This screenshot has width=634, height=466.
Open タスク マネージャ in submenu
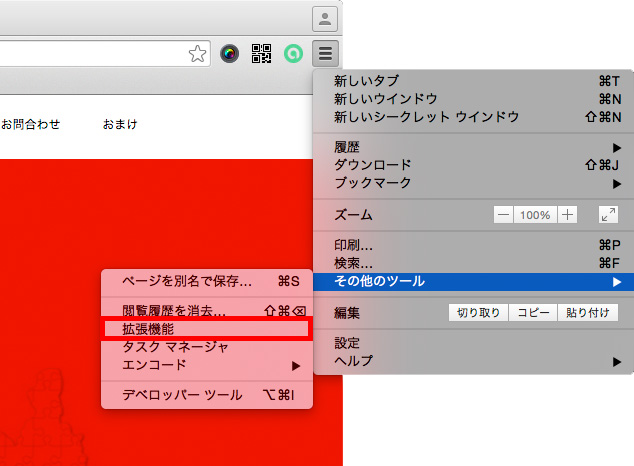207,347
